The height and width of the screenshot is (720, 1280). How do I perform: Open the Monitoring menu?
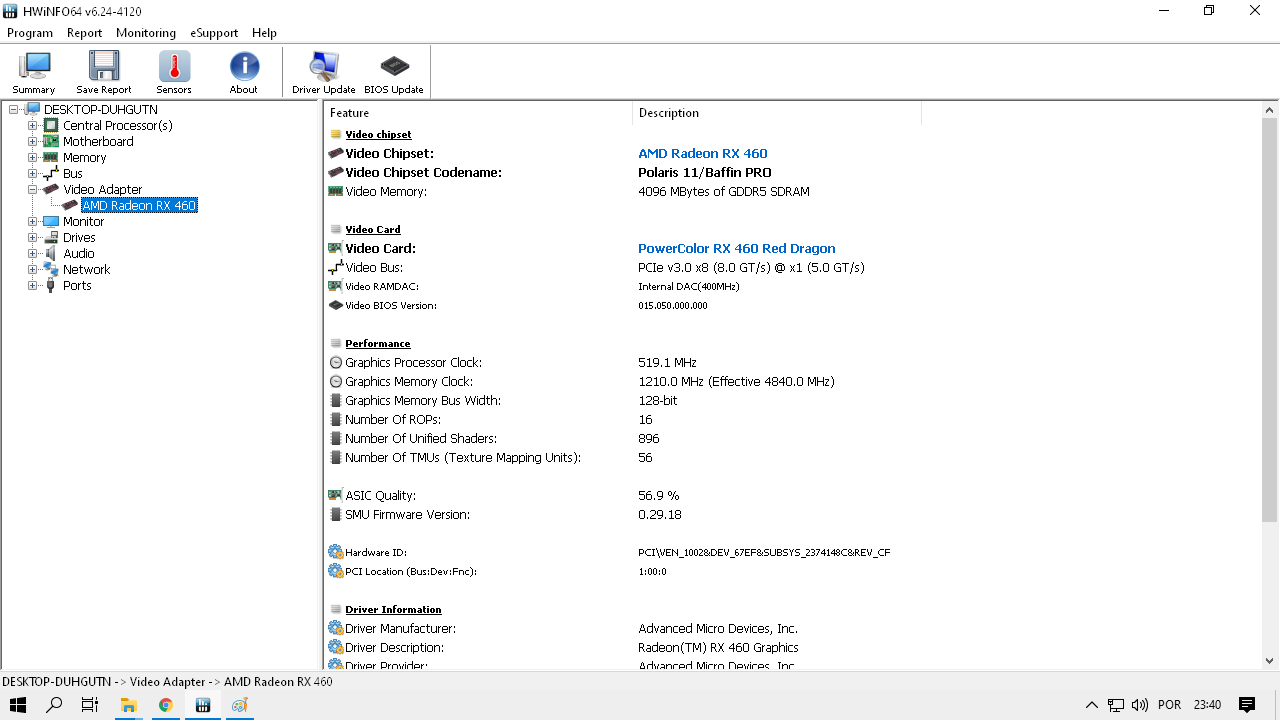146,33
